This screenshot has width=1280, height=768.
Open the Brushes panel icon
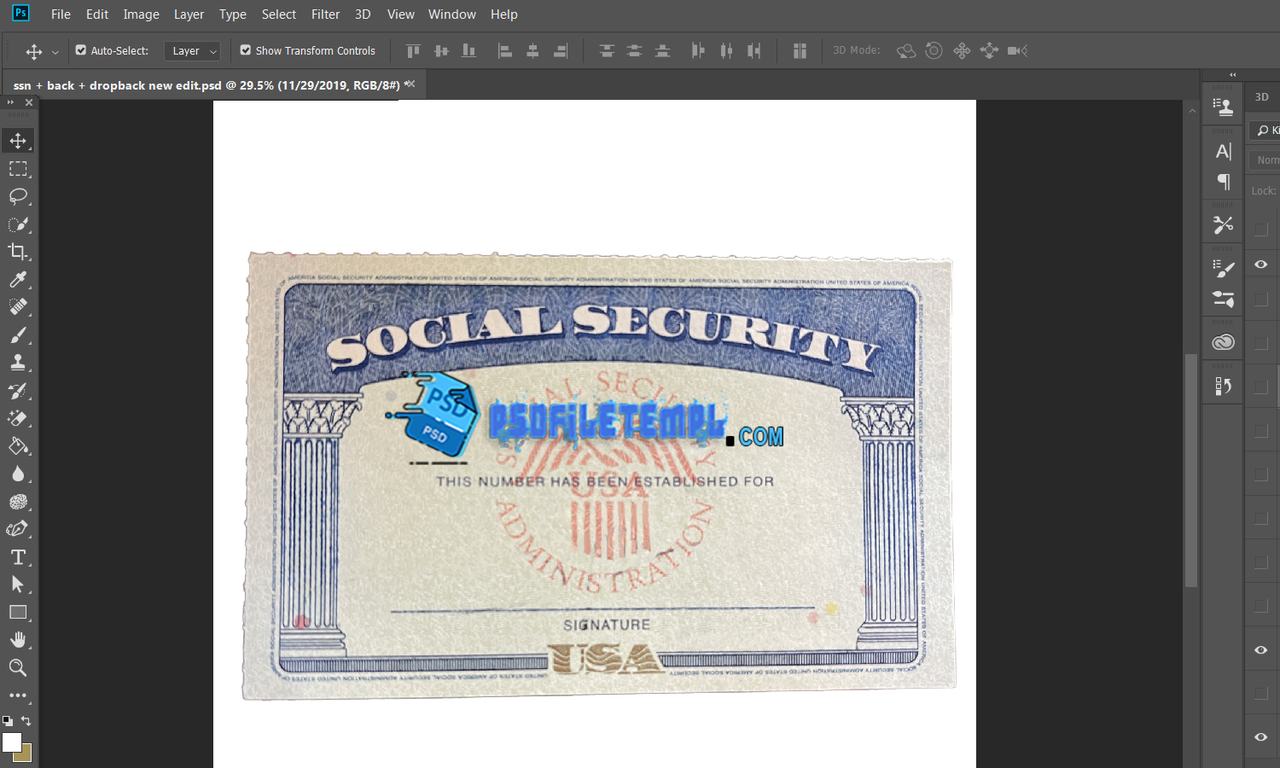click(1223, 298)
